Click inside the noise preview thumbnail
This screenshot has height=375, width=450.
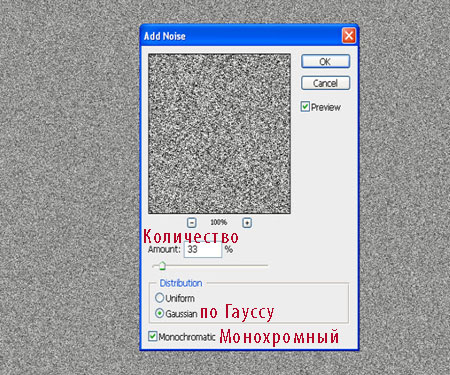219,133
